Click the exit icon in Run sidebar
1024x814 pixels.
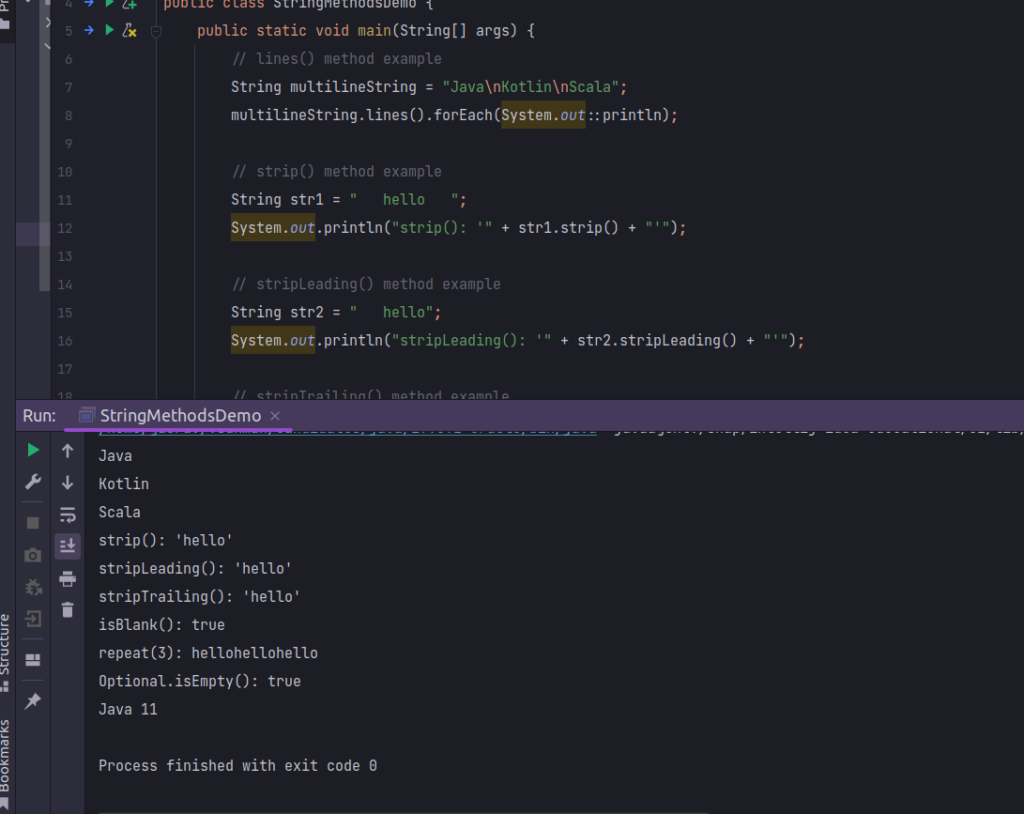[x=33, y=619]
